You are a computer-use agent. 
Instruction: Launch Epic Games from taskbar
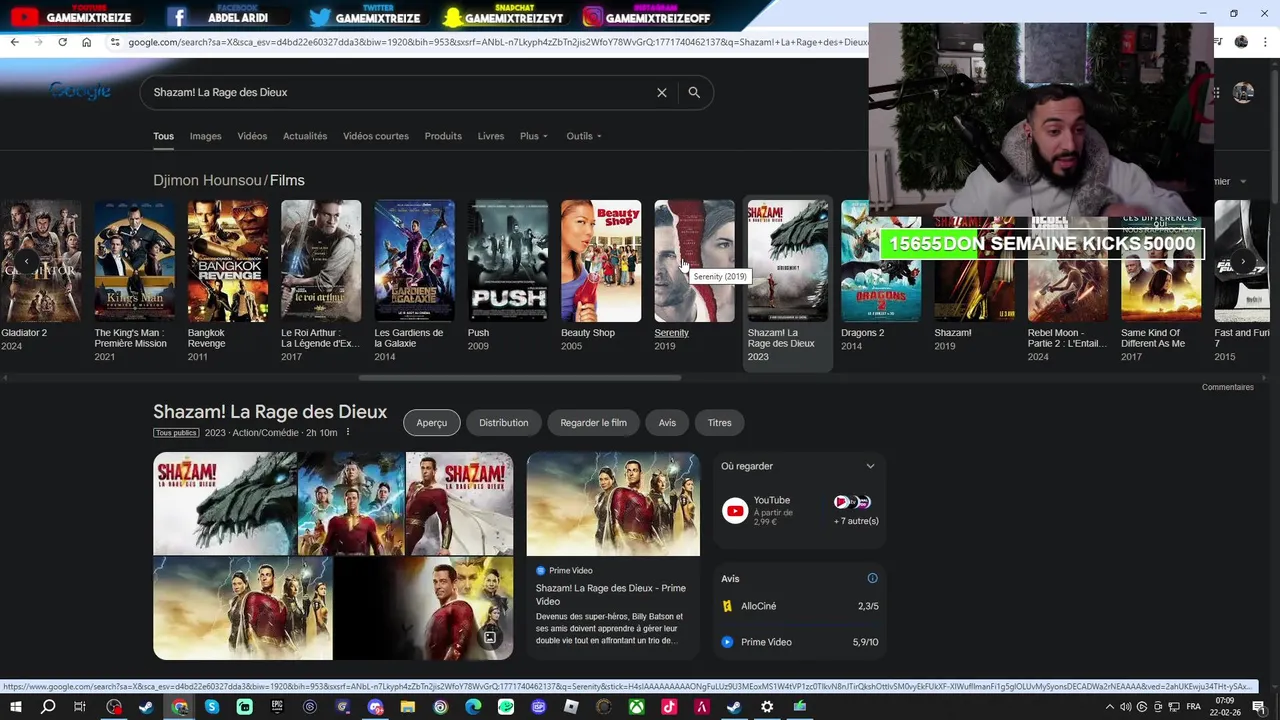(277, 707)
